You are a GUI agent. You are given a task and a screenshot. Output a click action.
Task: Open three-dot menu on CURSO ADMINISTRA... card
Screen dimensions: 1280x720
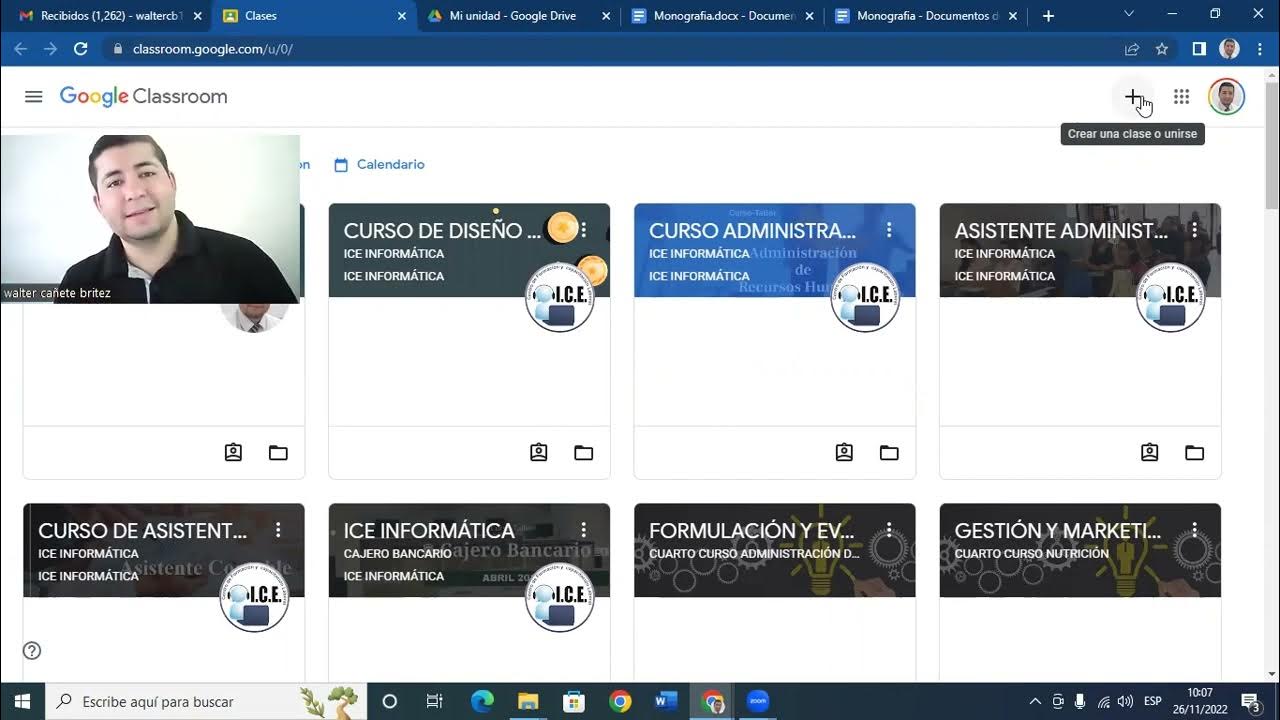(x=889, y=230)
